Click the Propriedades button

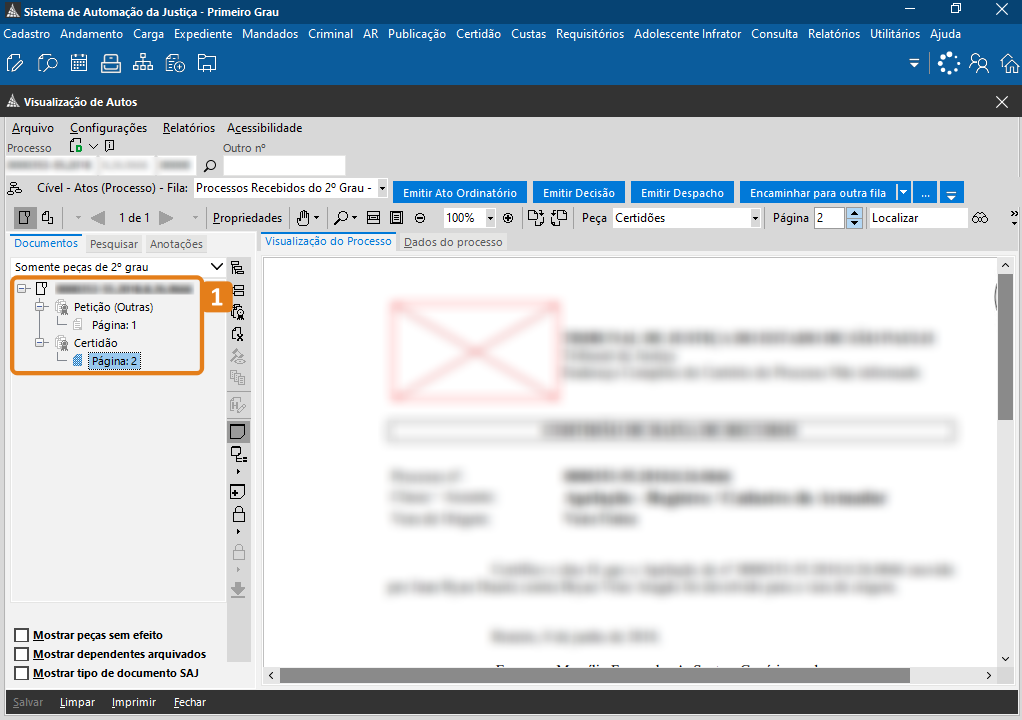[247, 218]
